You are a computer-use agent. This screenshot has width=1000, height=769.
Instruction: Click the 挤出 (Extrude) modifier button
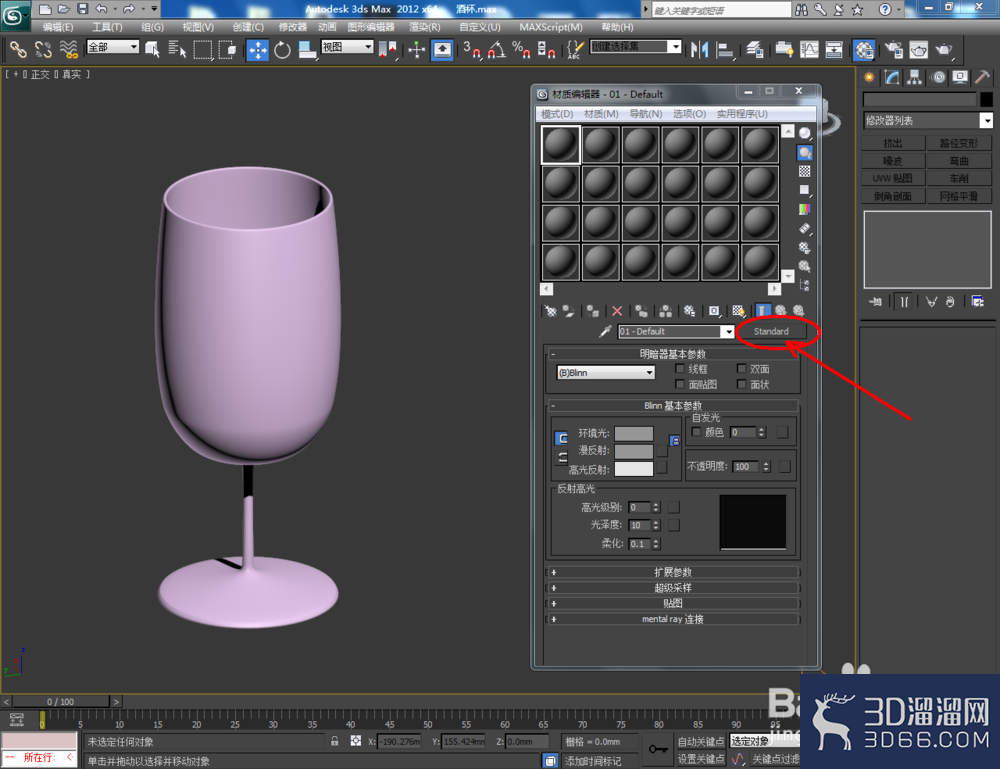(893, 143)
